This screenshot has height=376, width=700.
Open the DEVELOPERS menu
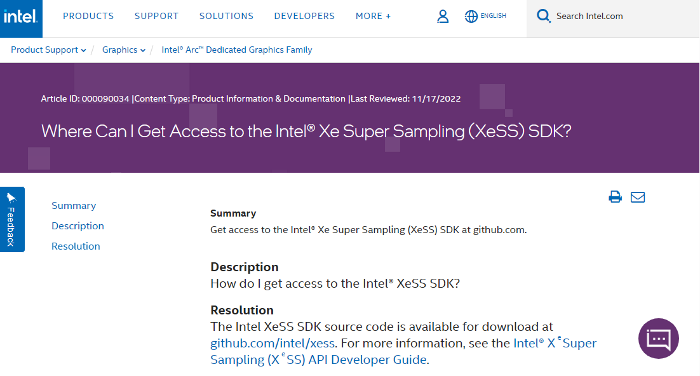coord(304,16)
